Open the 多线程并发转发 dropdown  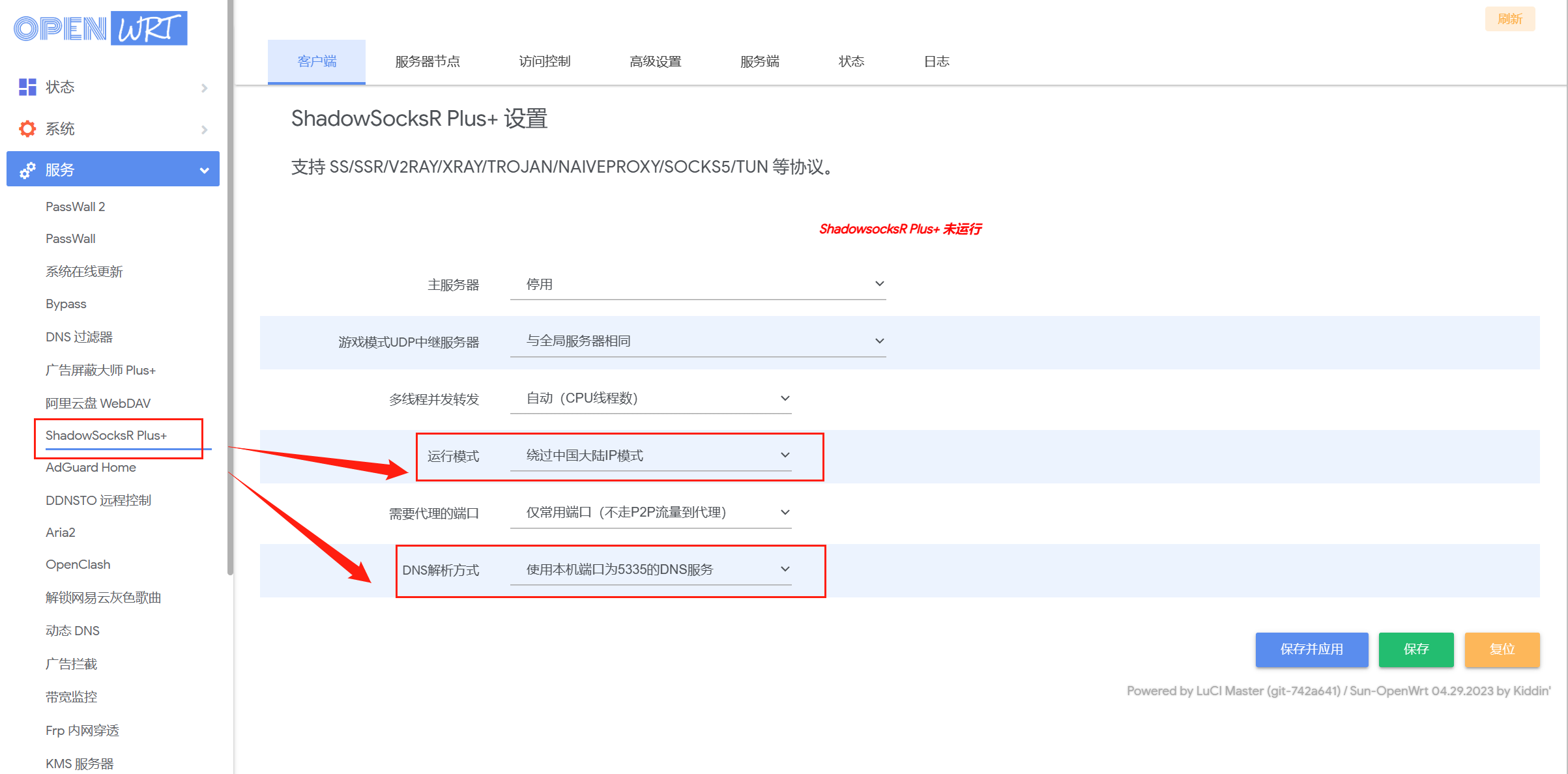[650, 398]
